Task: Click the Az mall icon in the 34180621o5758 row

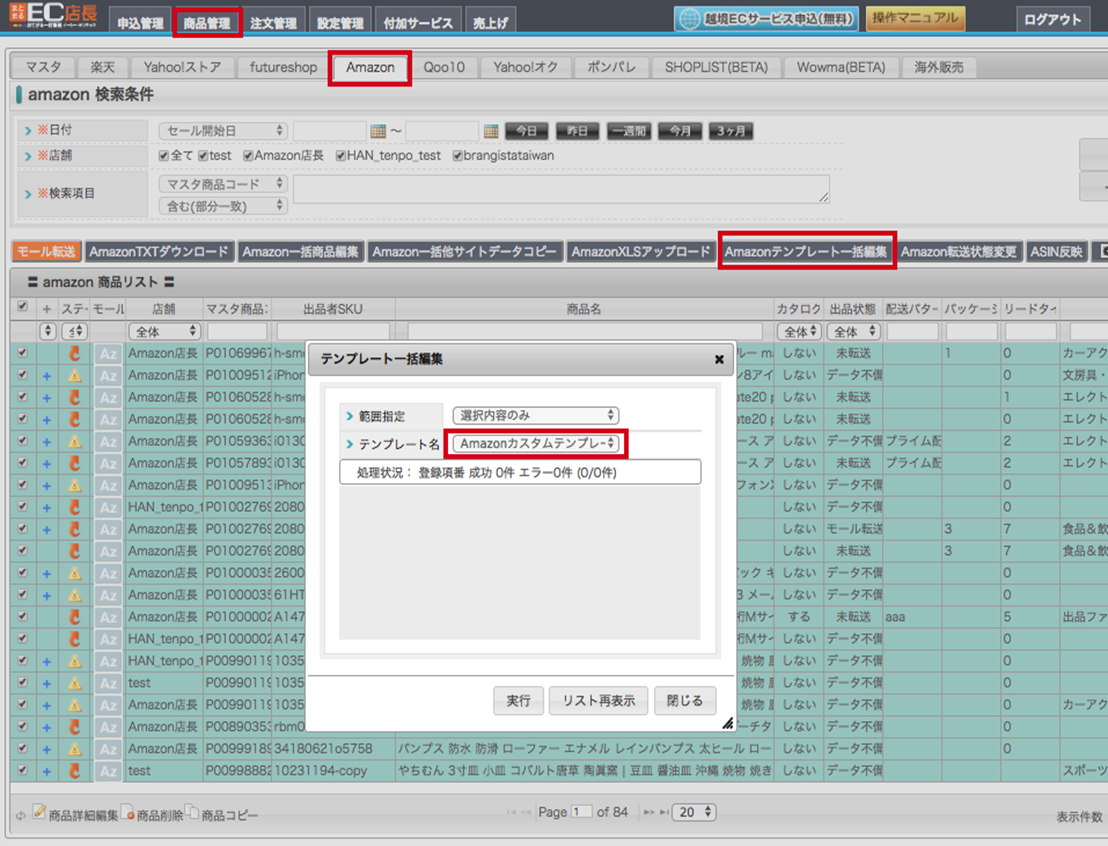Action: pyautogui.click(x=107, y=749)
